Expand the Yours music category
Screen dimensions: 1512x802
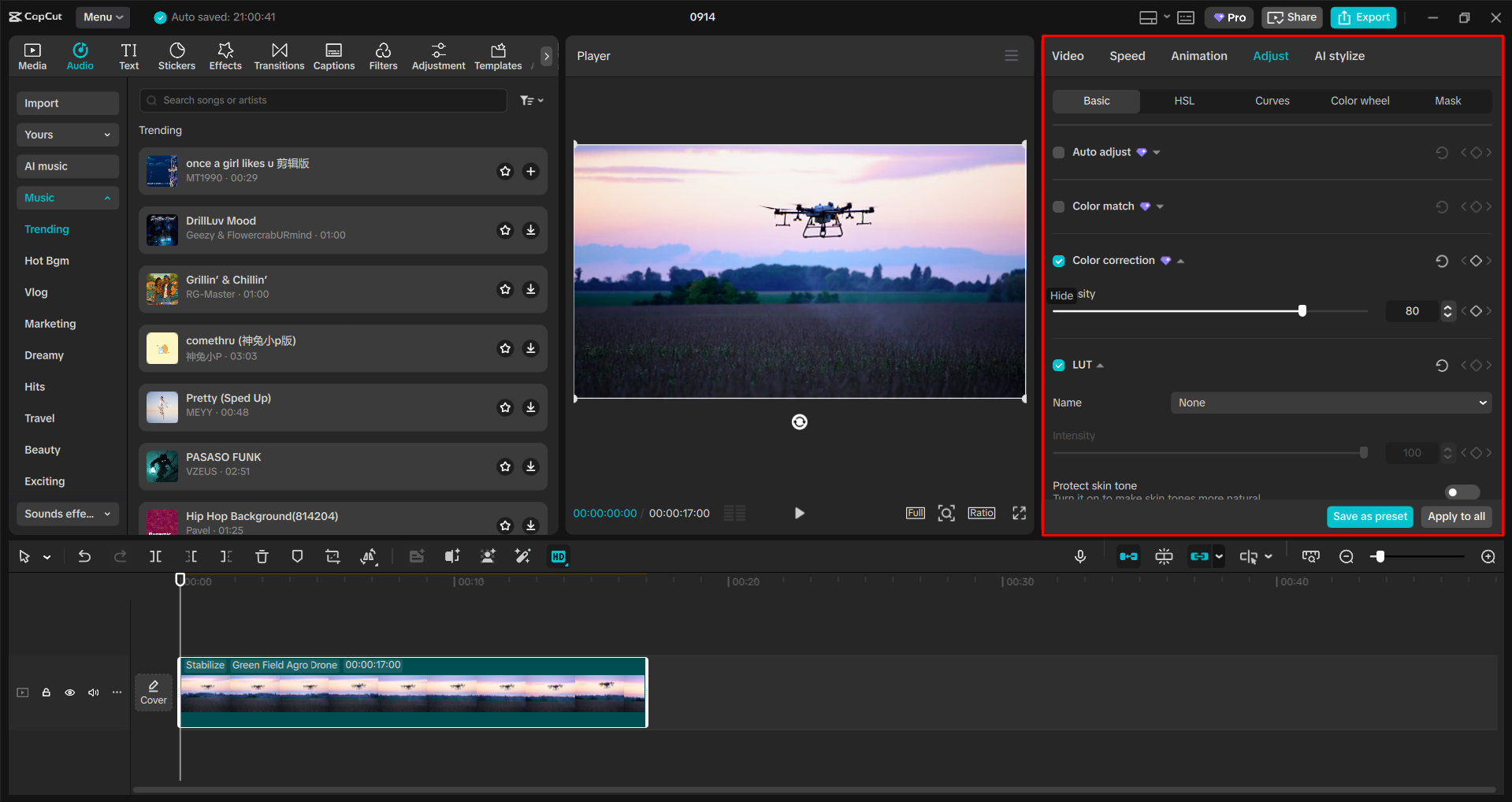tap(67, 134)
